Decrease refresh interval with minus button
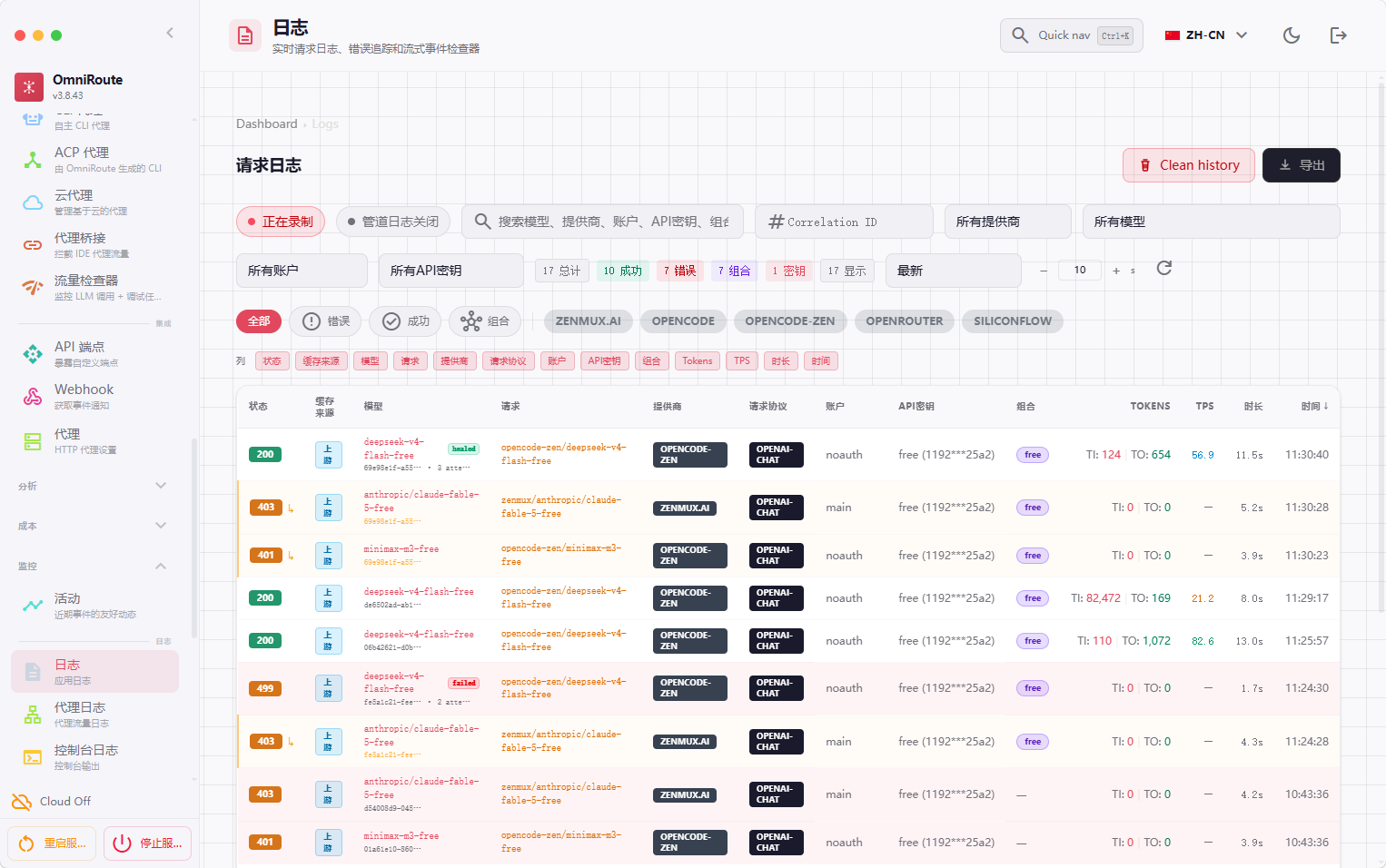The width and height of the screenshot is (1386, 868). [1044, 271]
